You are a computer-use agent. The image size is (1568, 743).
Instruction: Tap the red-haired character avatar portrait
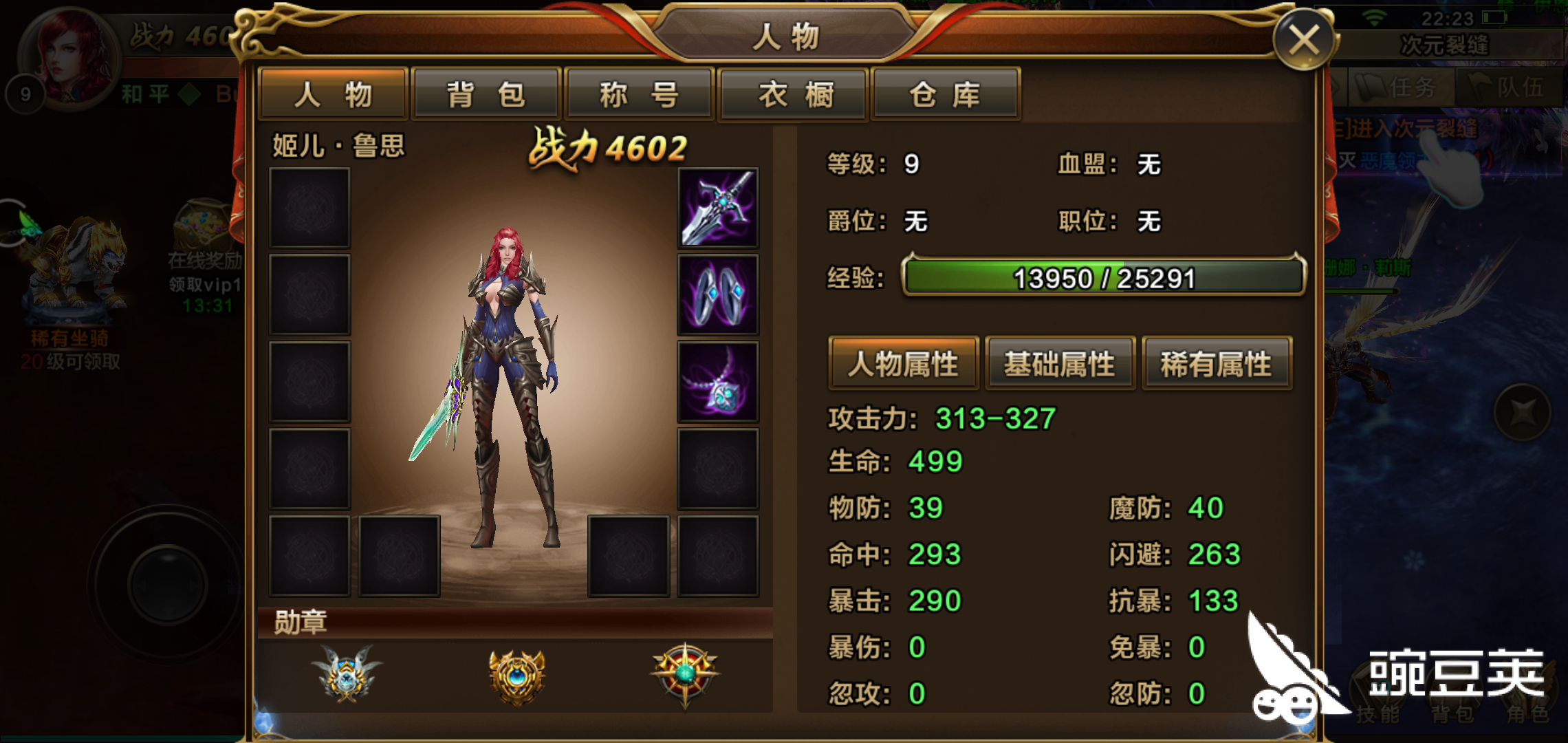(x=69, y=58)
